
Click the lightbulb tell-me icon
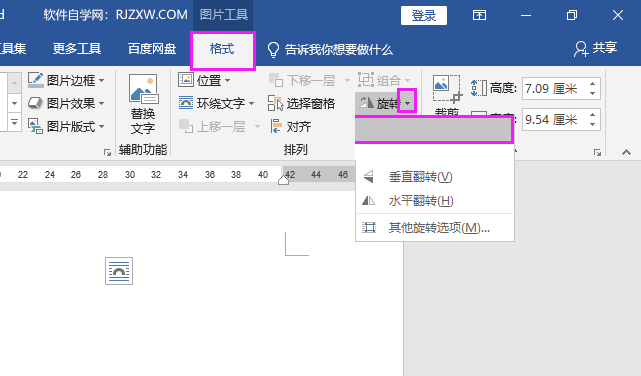(273, 50)
